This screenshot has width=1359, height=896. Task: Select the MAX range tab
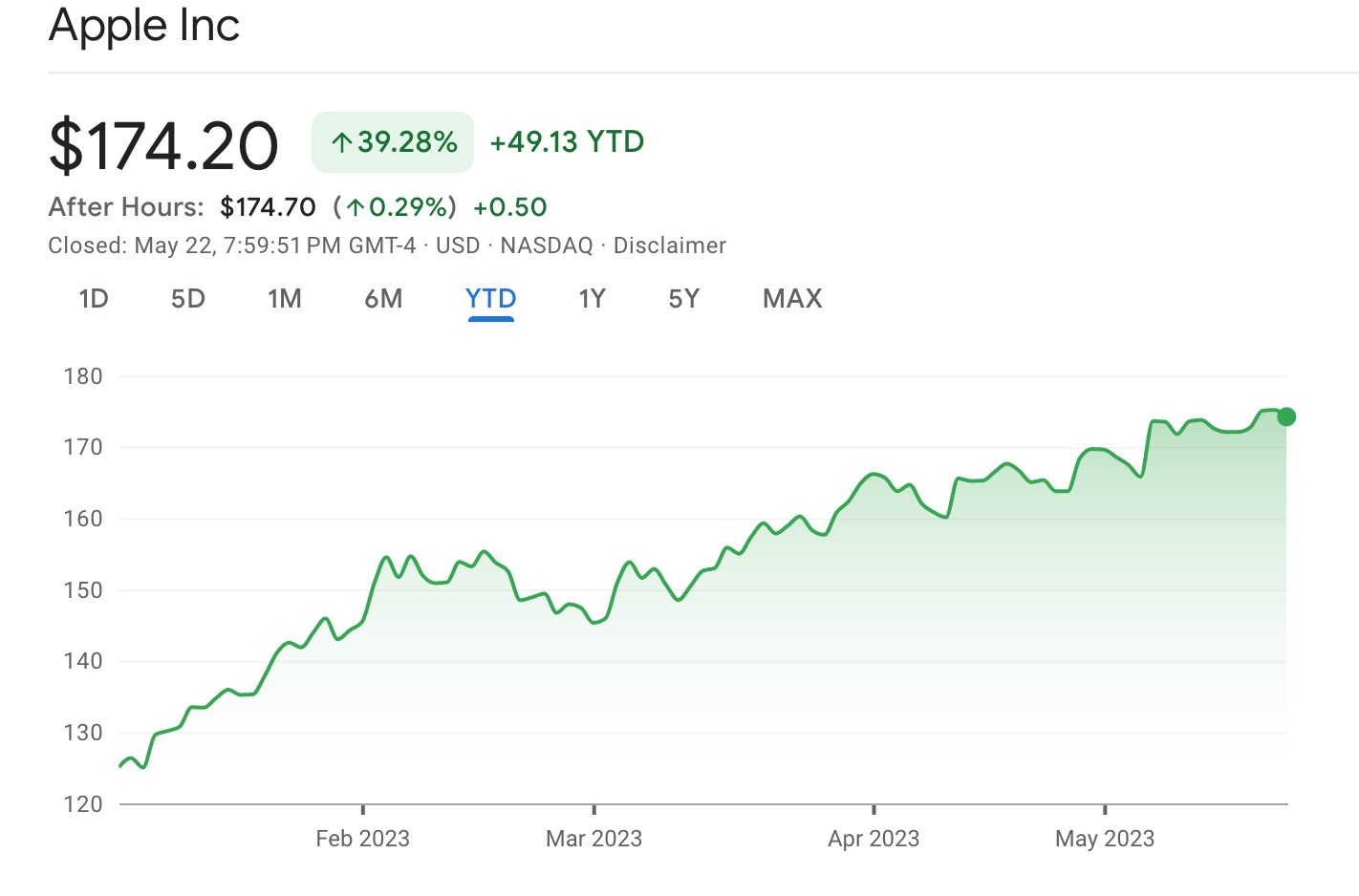792,299
